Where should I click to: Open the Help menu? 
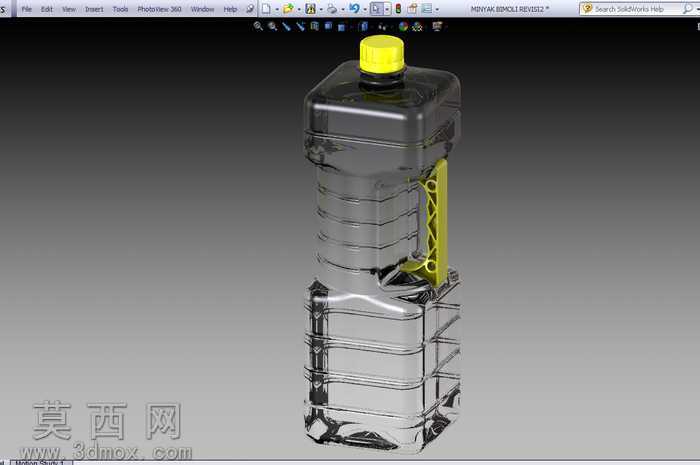(230, 9)
